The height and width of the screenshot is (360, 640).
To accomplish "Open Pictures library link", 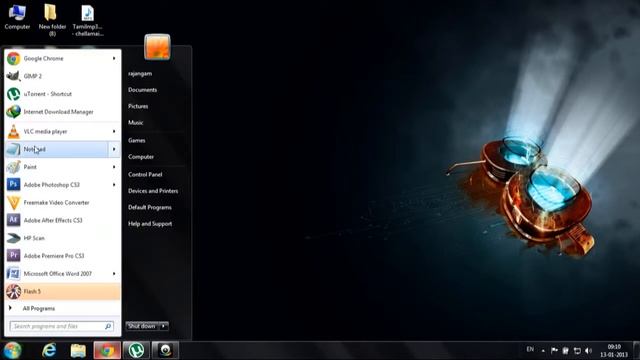I will pos(138,106).
